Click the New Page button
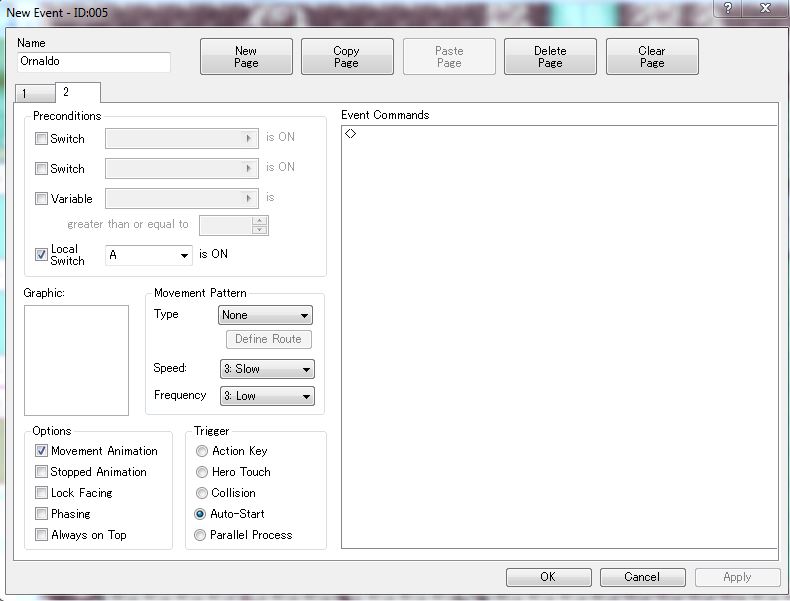Viewport: 790px width, 601px height. click(246, 57)
